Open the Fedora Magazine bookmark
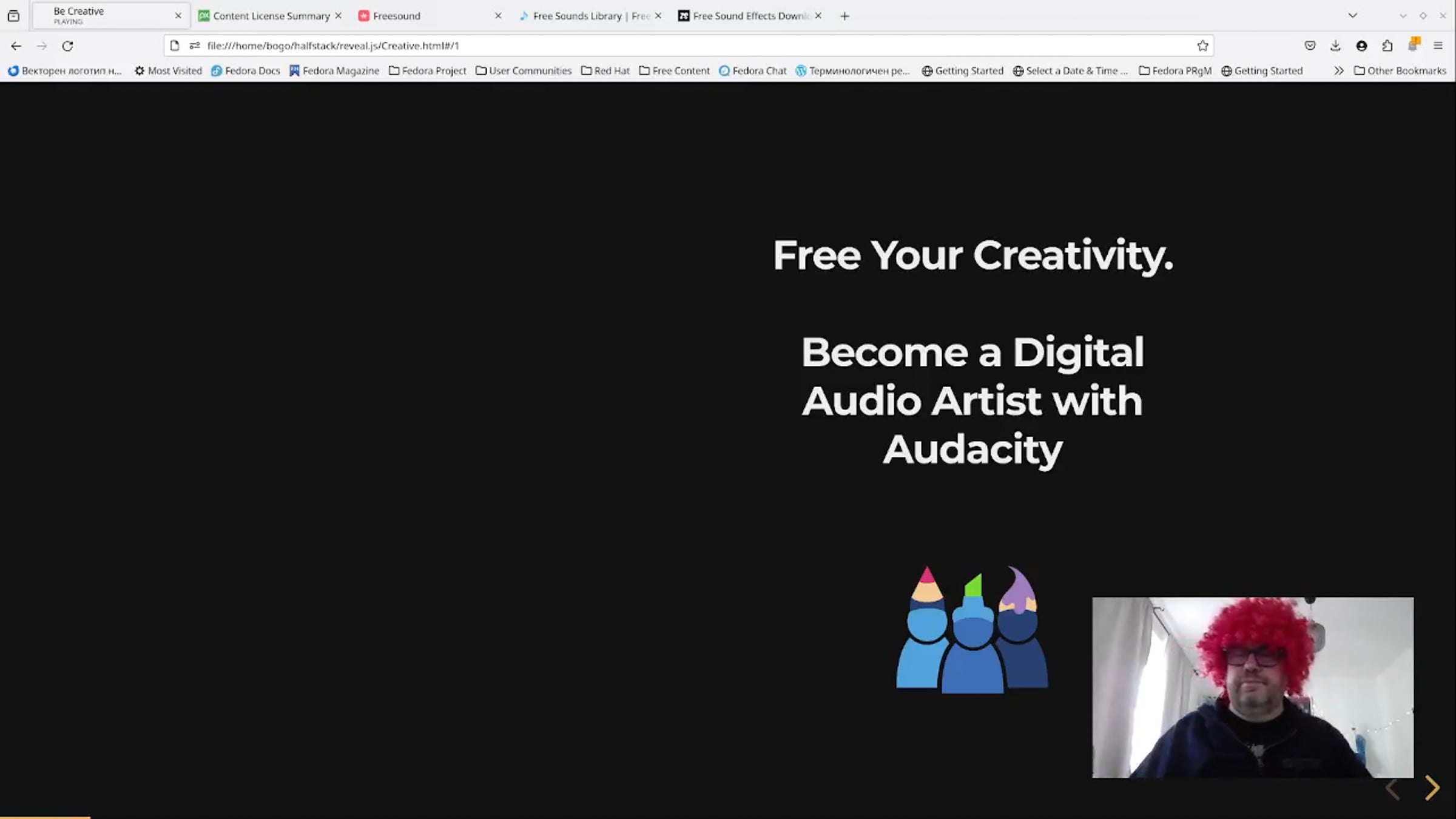The image size is (1456, 819). point(334,71)
